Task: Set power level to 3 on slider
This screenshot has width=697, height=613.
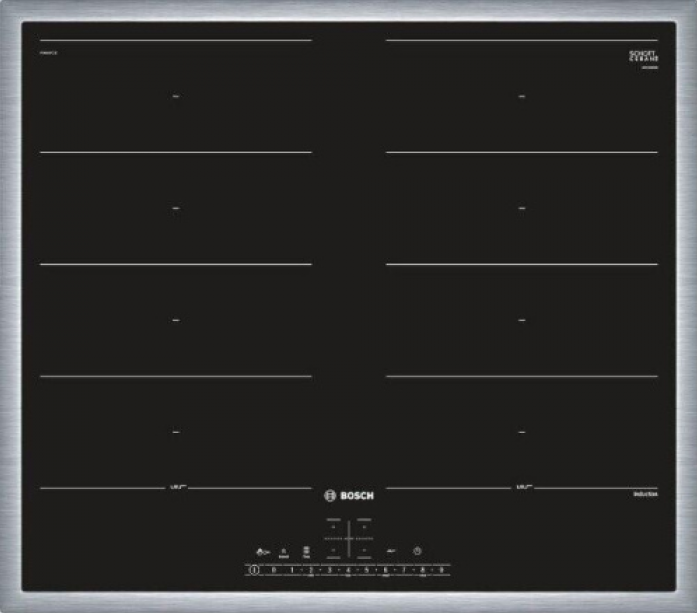Action: pyautogui.click(x=329, y=570)
